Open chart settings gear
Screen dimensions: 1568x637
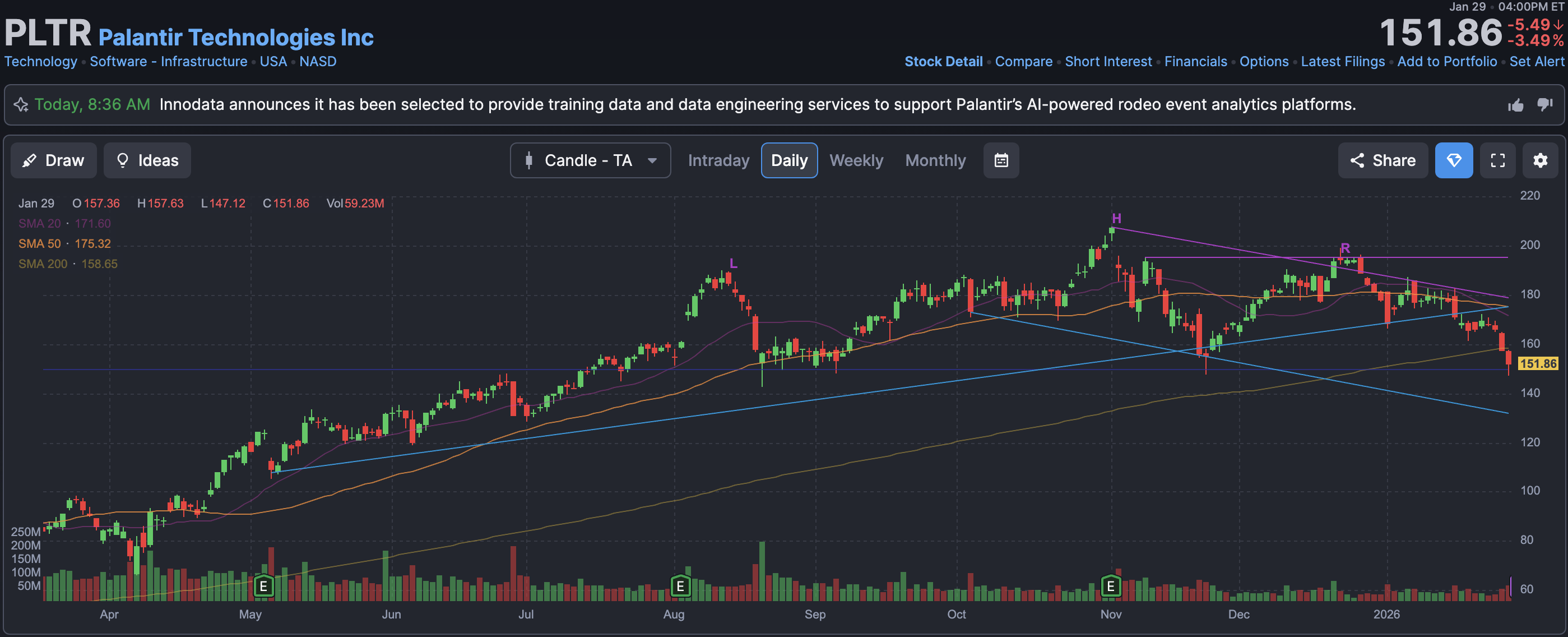tap(1539, 160)
